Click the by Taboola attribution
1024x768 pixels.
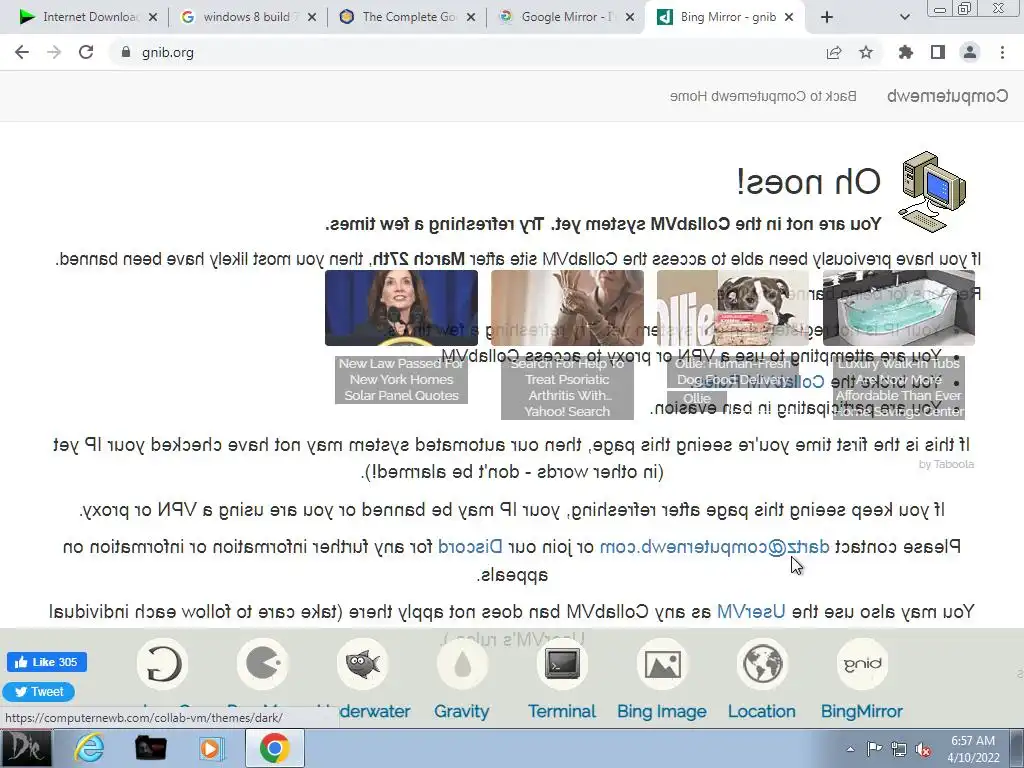click(946, 464)
